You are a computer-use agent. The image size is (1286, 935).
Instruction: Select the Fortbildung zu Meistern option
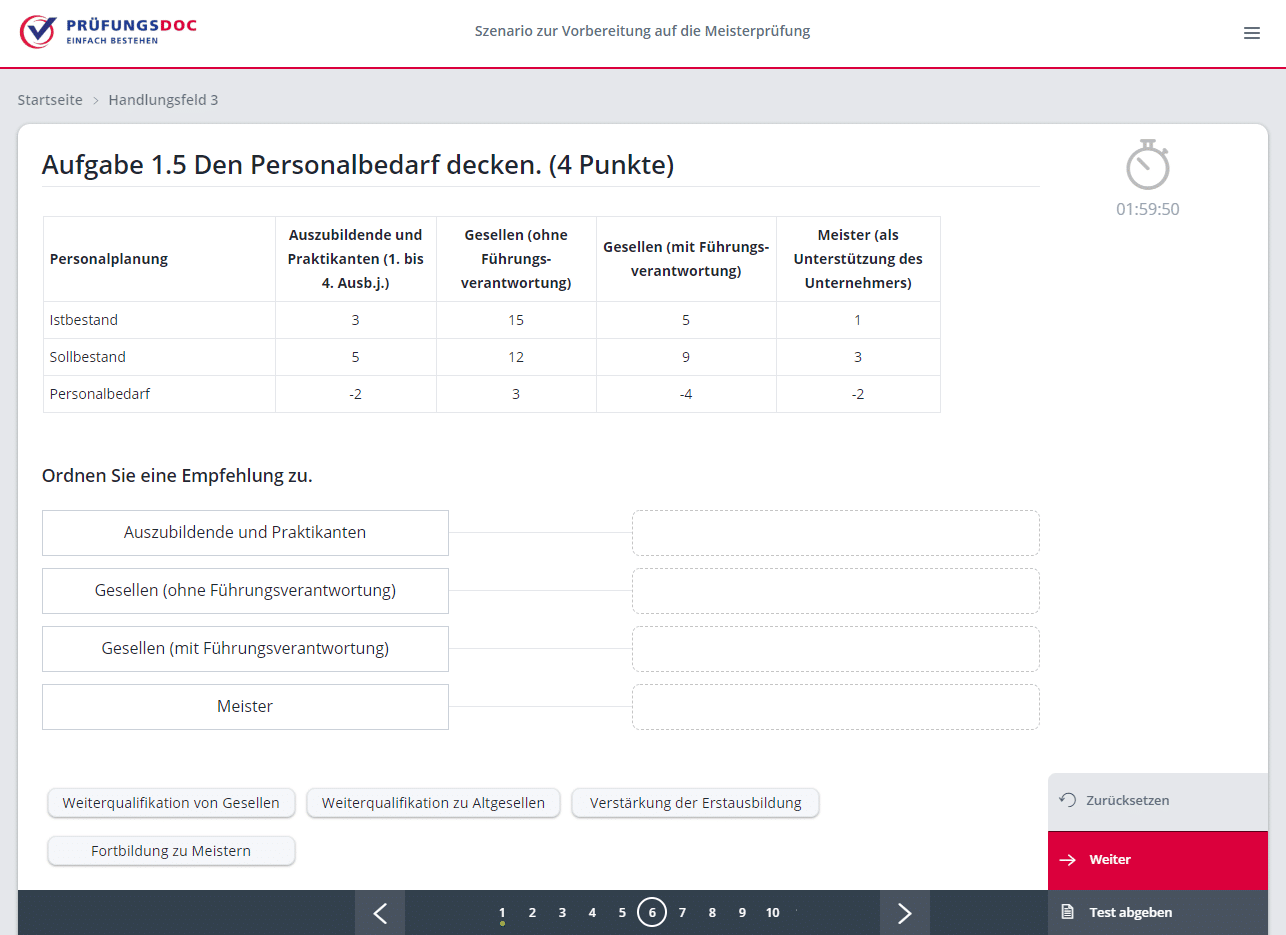point(171,851)
